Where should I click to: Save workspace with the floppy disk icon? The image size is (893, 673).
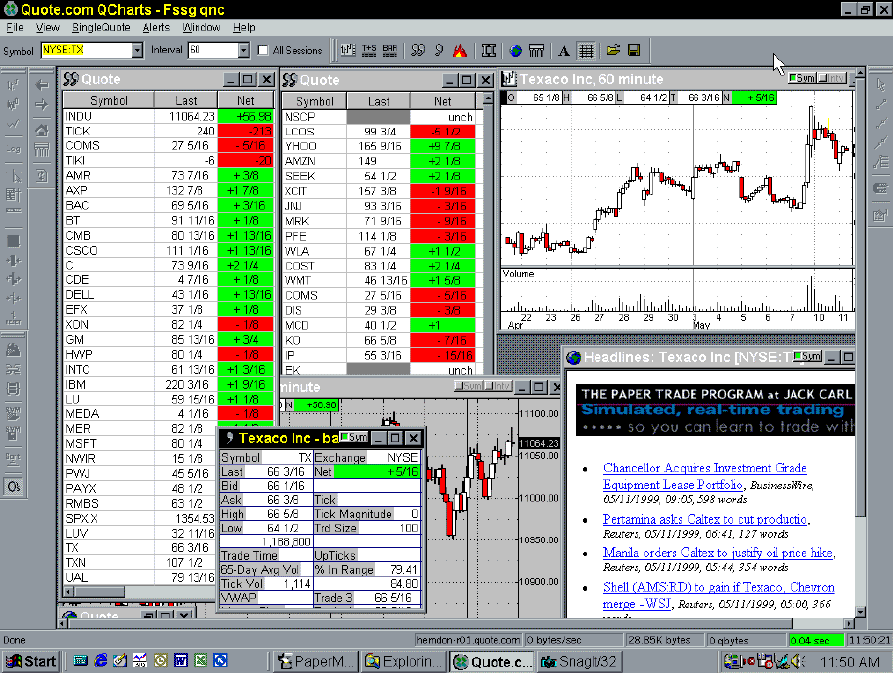click(633, 51)
